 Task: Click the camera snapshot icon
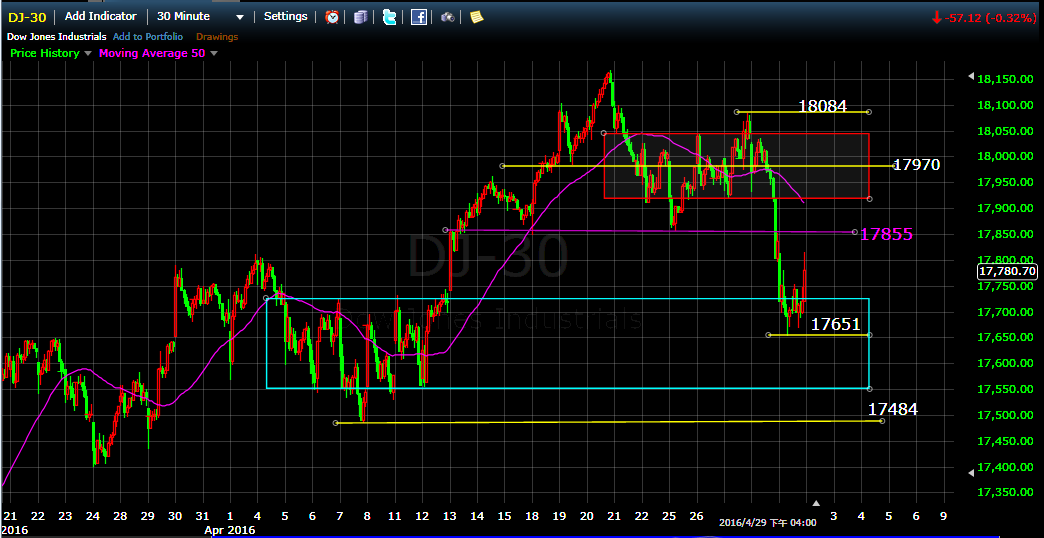(448, 17)
